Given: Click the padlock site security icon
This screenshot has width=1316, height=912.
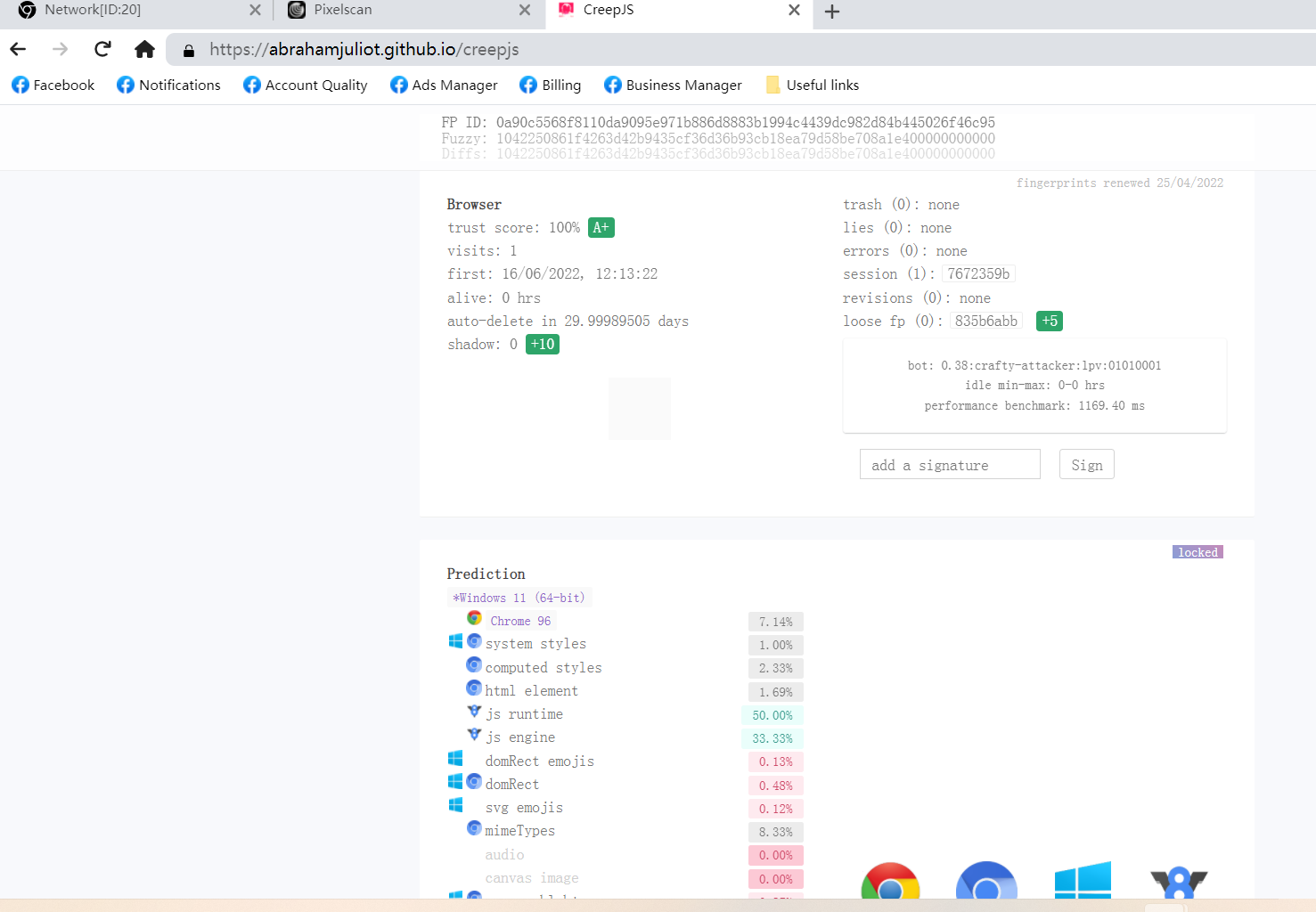Looking at the screenshot, I should click(x=189, y=51).
